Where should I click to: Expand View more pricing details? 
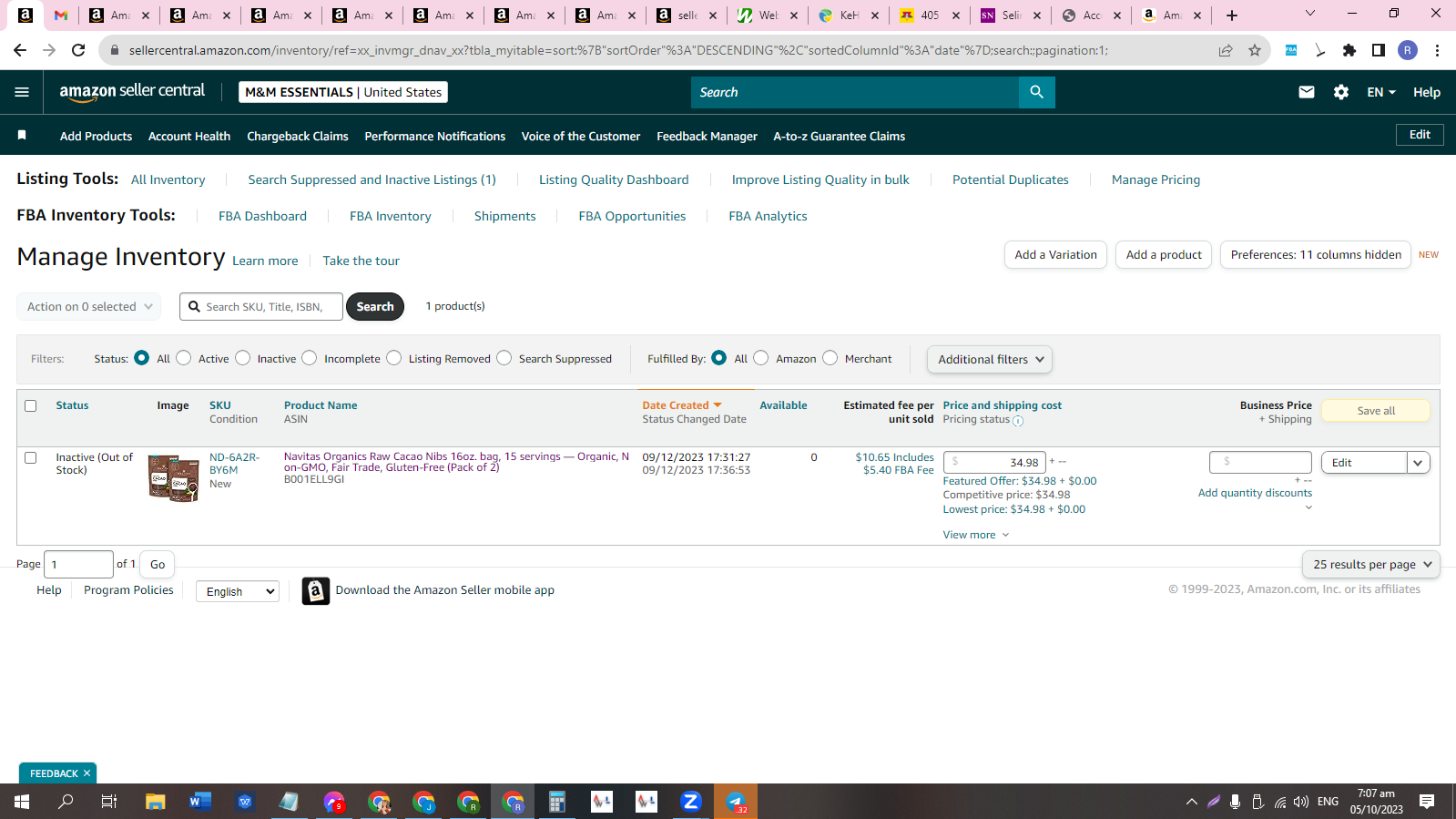click(976, 535)
